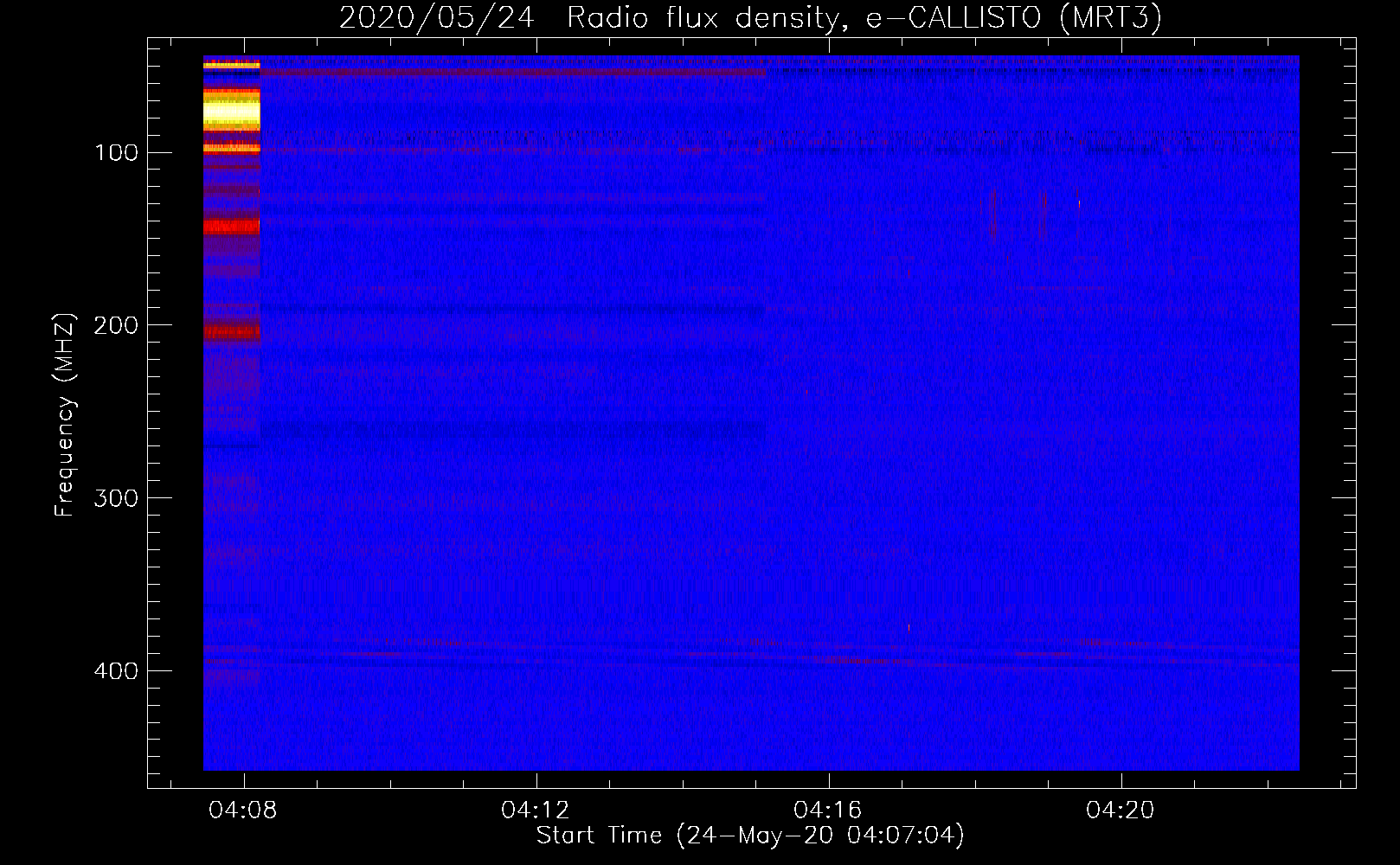Click the bright yellow-white burst near 80 MHz
The height and width of the screenshot is (865, 1400).
point(231,112)
